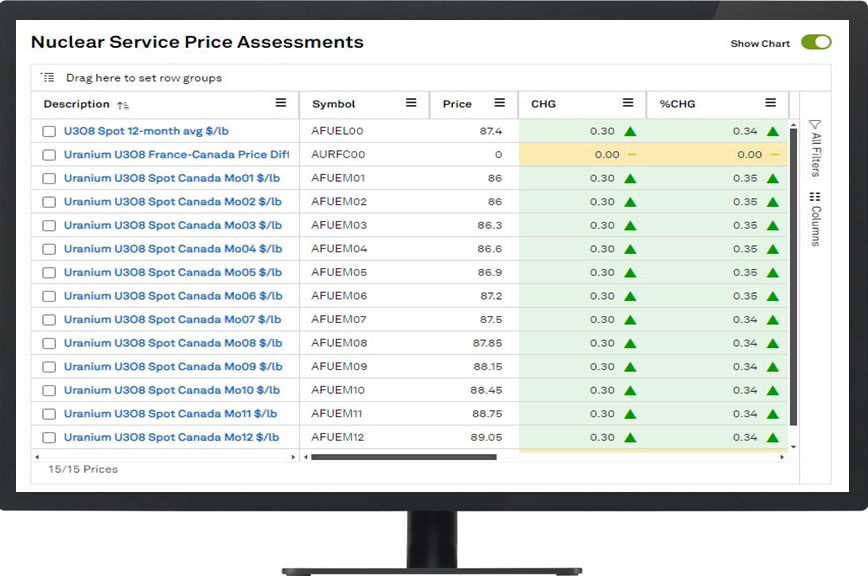
Task: Open the Description column menu icon
Action: pos(281,104)
